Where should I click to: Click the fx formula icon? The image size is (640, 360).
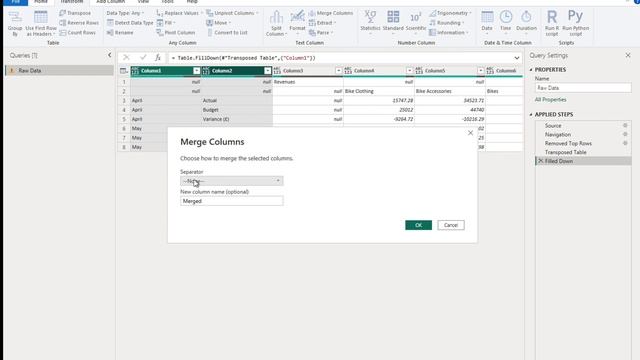click(158, 58)
